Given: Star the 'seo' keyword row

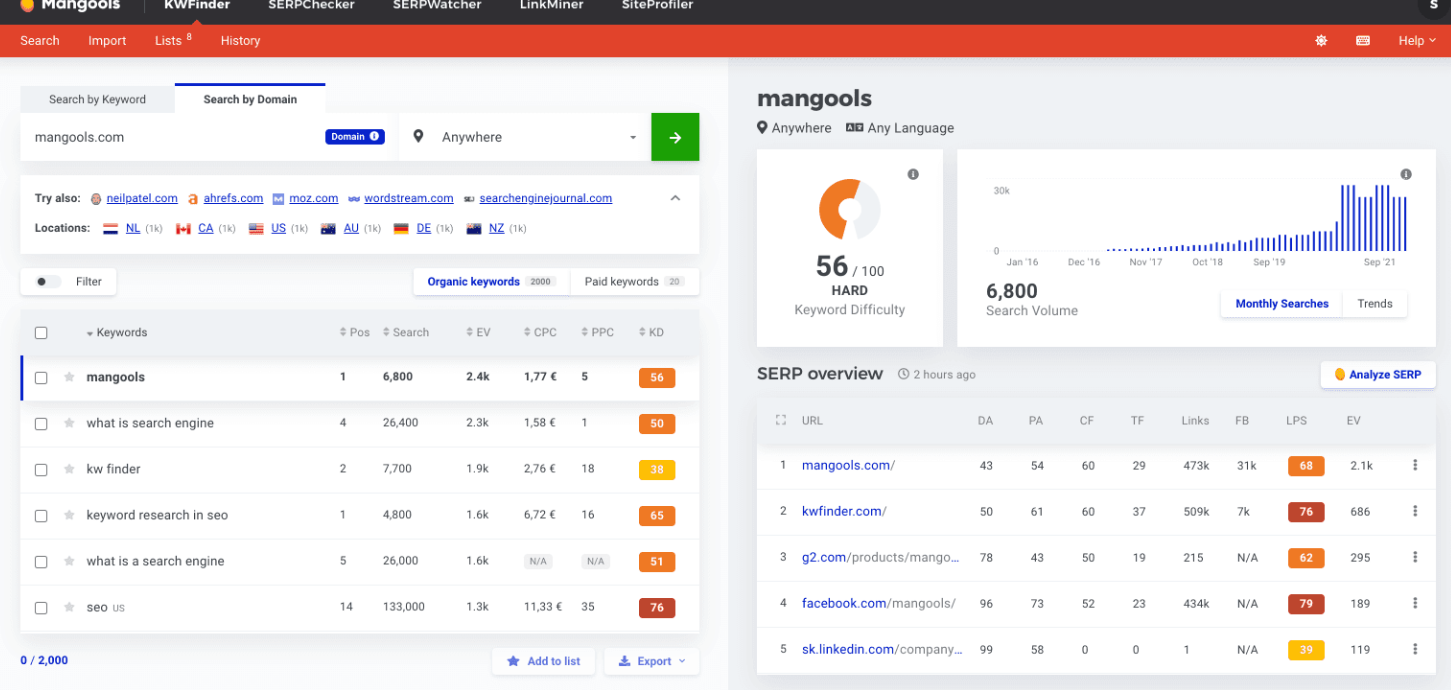Looking at the screenshot, I should tap(69, 607).
